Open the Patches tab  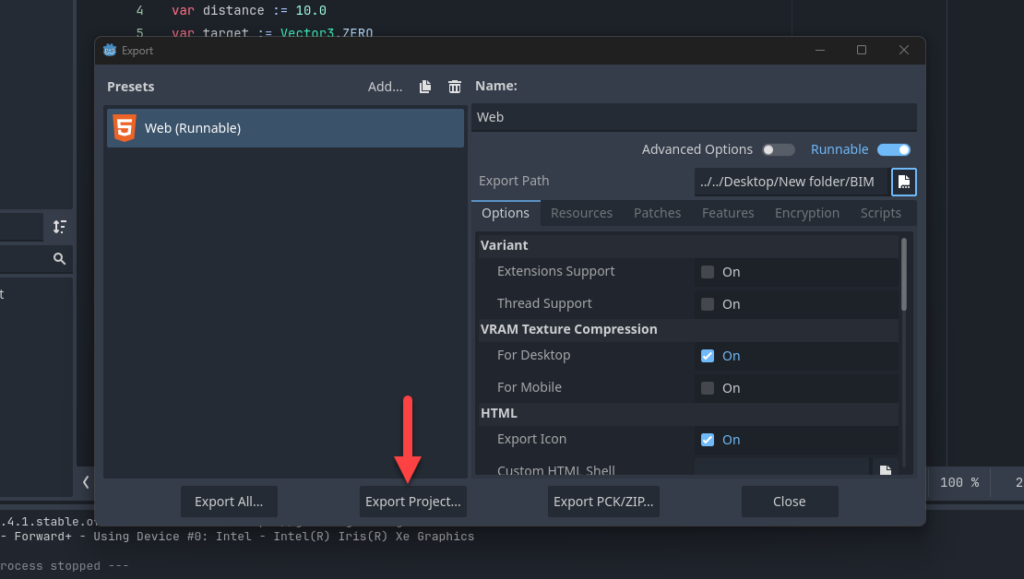click(657, 213)
